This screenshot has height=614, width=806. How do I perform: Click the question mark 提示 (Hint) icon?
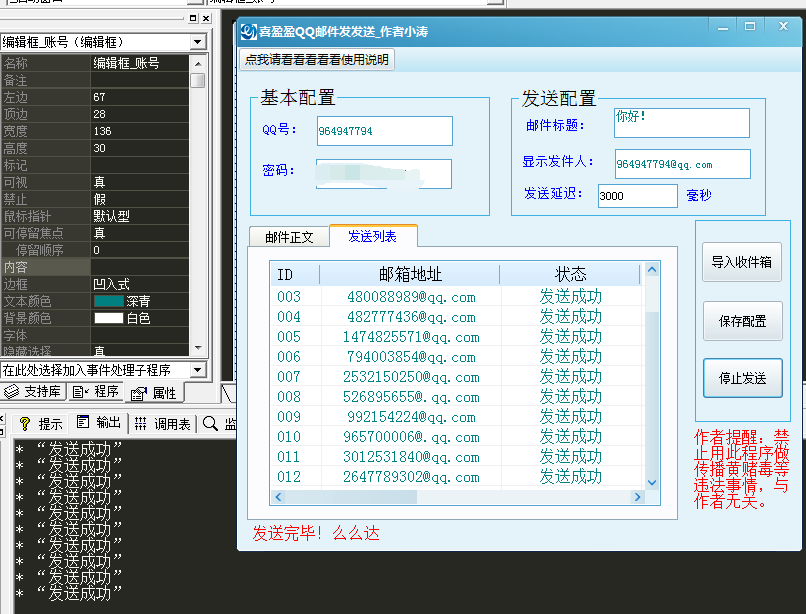(24, 422)
